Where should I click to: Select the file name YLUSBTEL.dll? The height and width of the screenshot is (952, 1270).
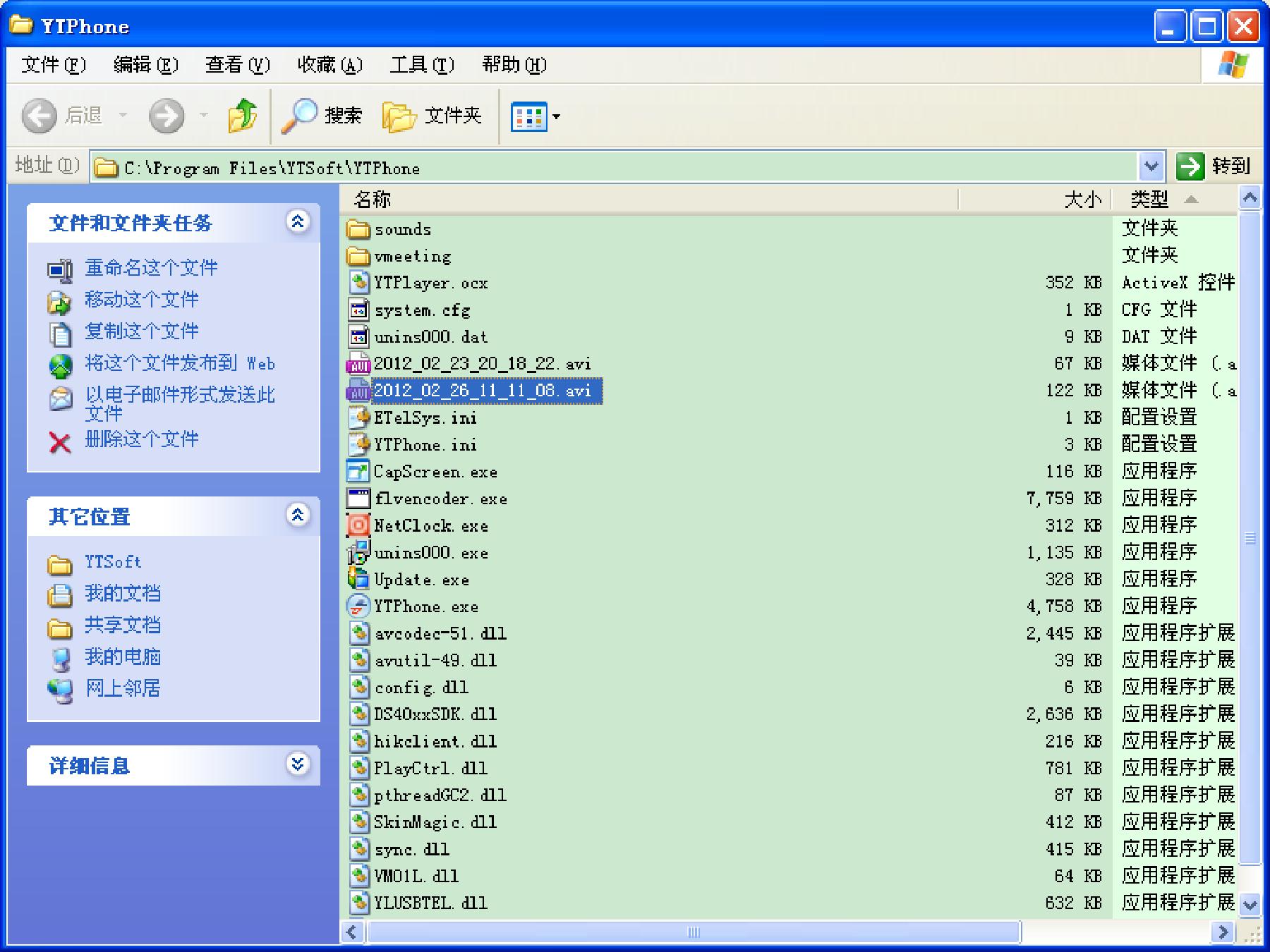tap(430, 903)
